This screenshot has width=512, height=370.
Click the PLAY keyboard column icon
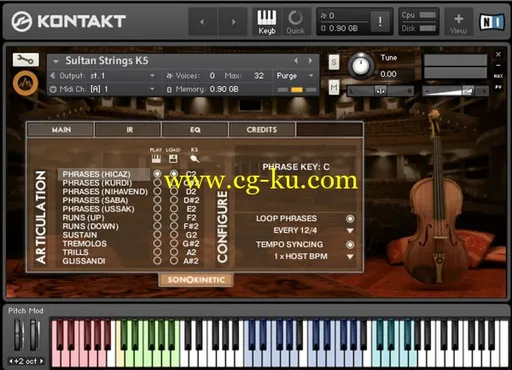[x=156, y=159]
